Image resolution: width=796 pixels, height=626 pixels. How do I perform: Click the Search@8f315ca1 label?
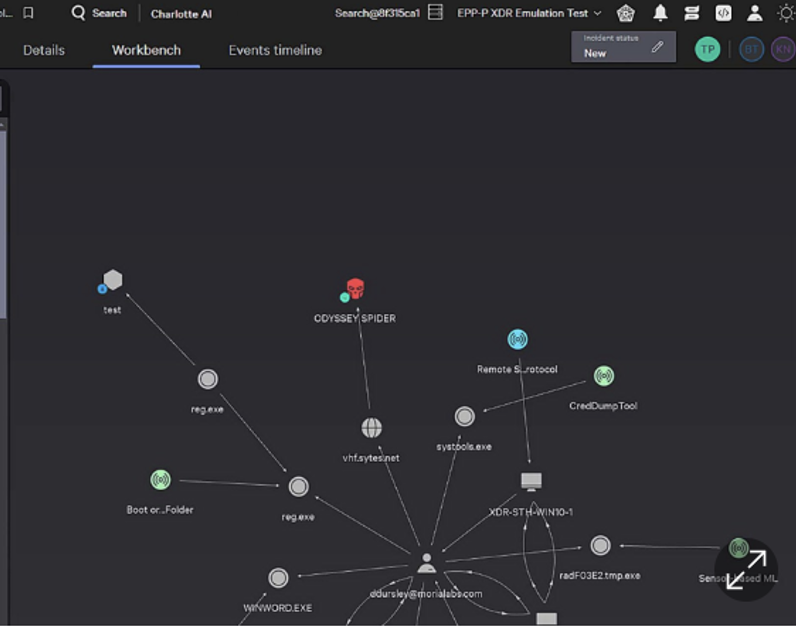tap(377, 13)
